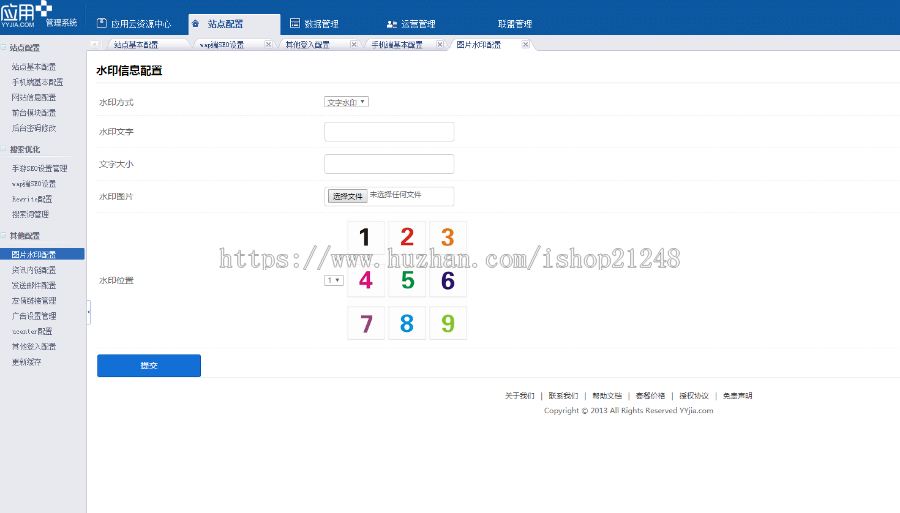Open wap端SEO设置 in the sidebar

34,184
